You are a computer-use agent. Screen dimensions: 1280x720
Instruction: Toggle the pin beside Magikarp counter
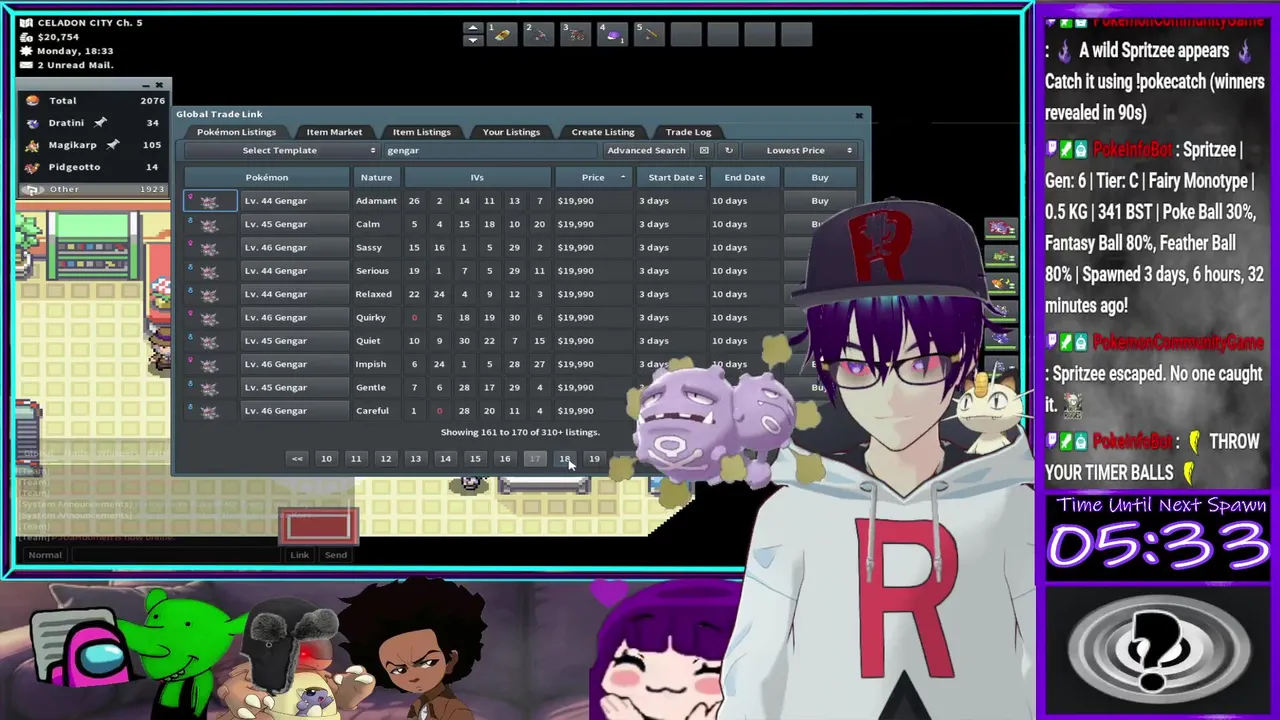pyautogui.click(x=113, y=144)
